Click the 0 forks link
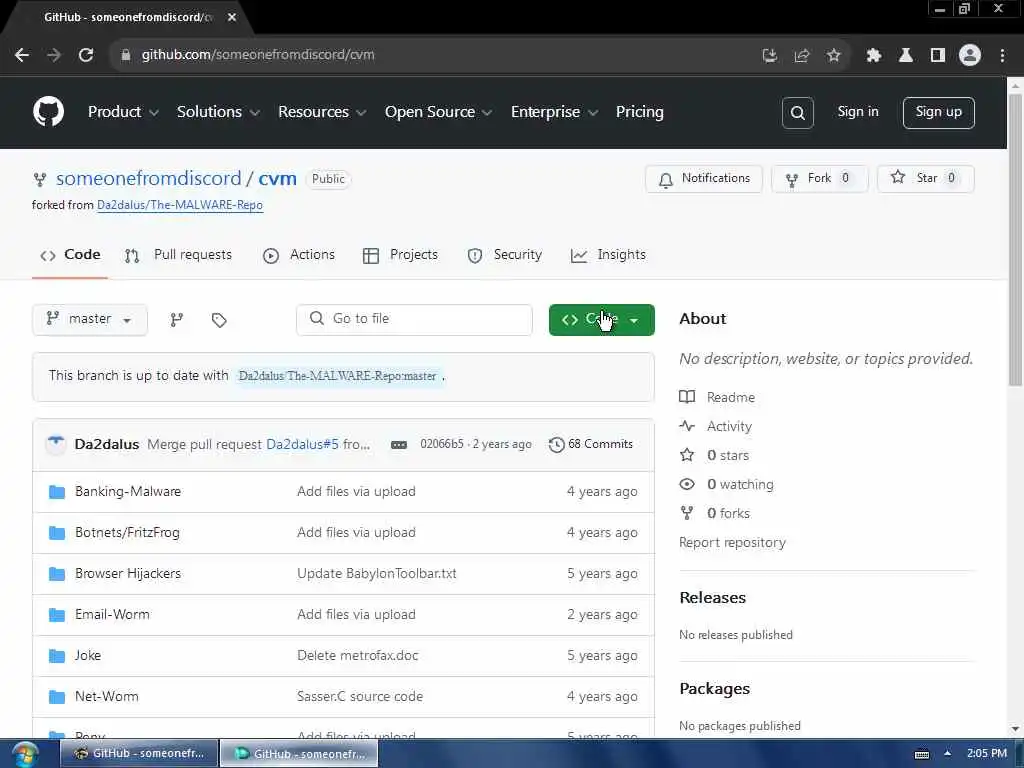 click(714, 513)
